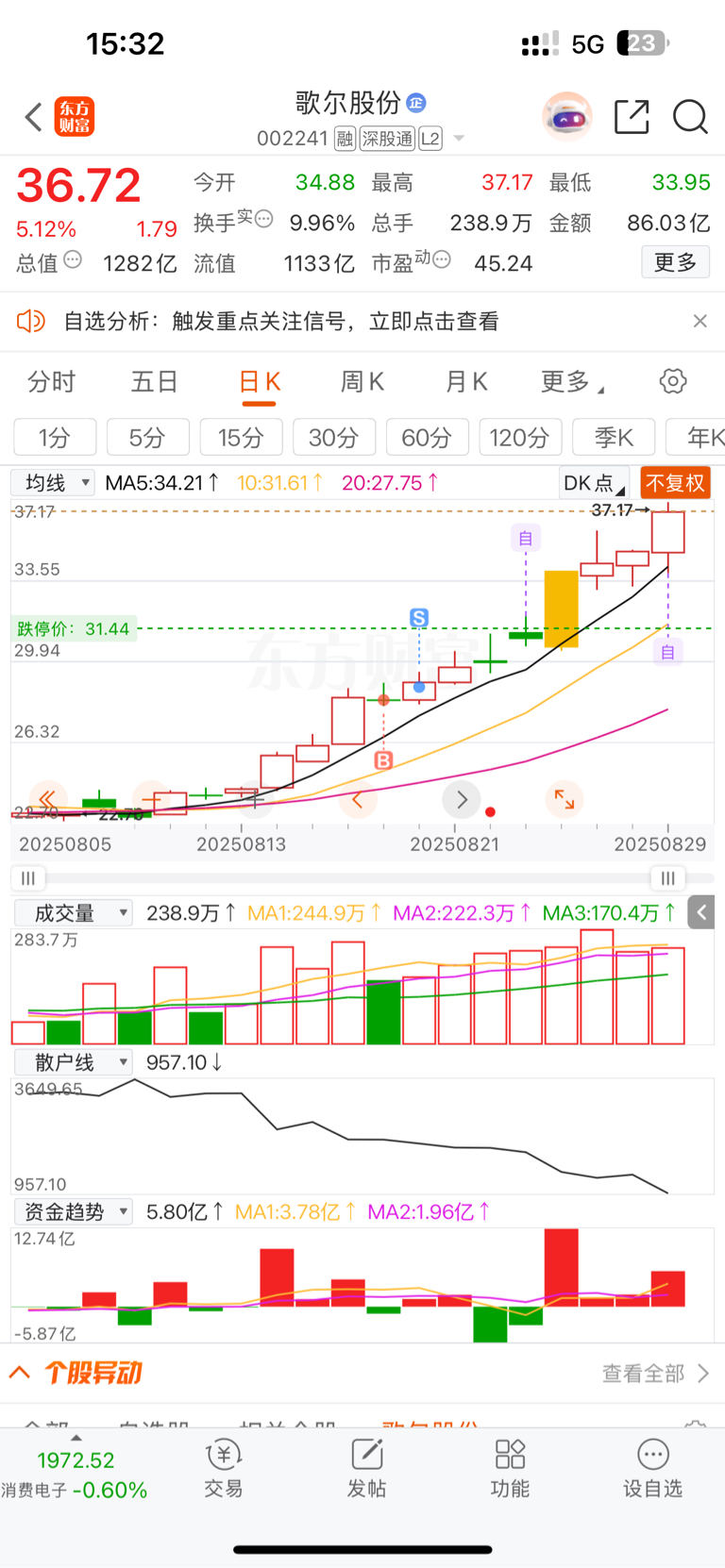
Task: Toggle the 不复权 adjustment button
Action: pos(676,483)
